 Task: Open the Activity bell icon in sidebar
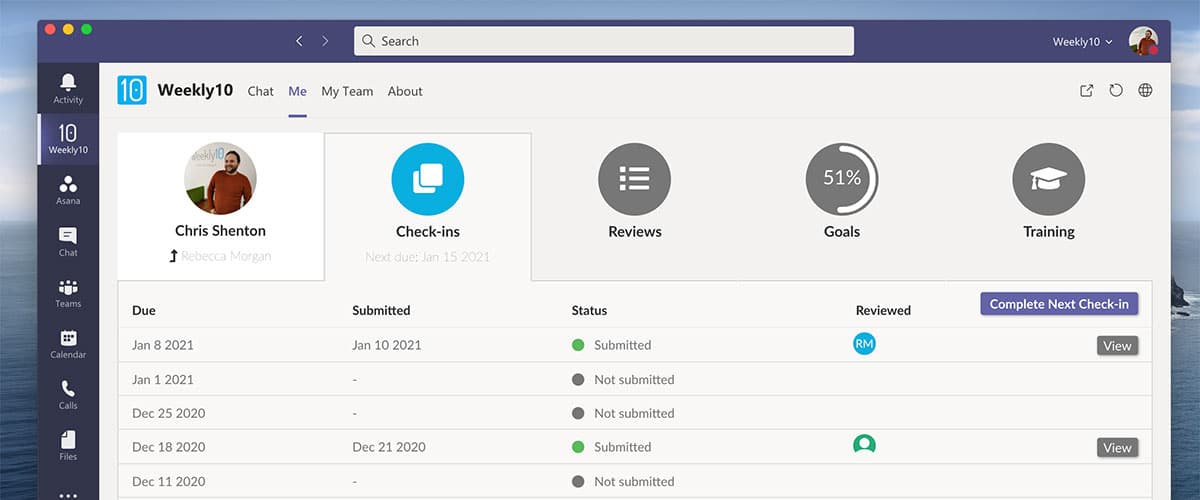pos(68,88)
